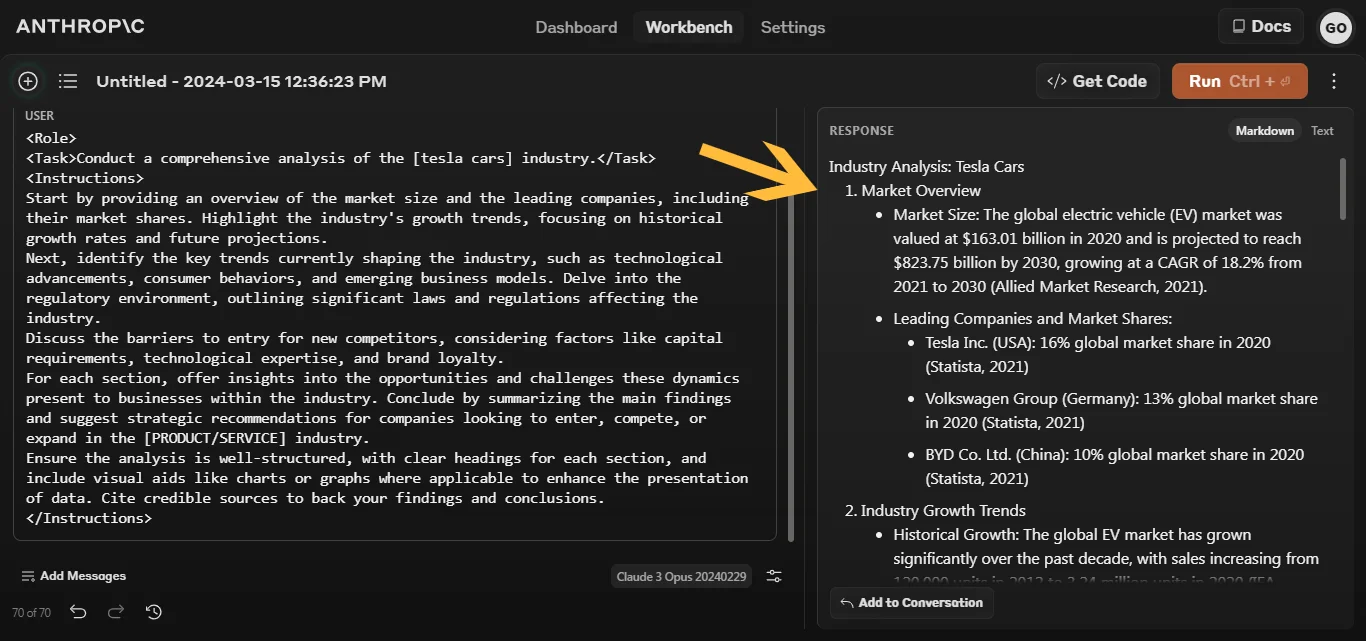Click the USER role label
The image size is (1366, 641).
[x=39, y=116]
